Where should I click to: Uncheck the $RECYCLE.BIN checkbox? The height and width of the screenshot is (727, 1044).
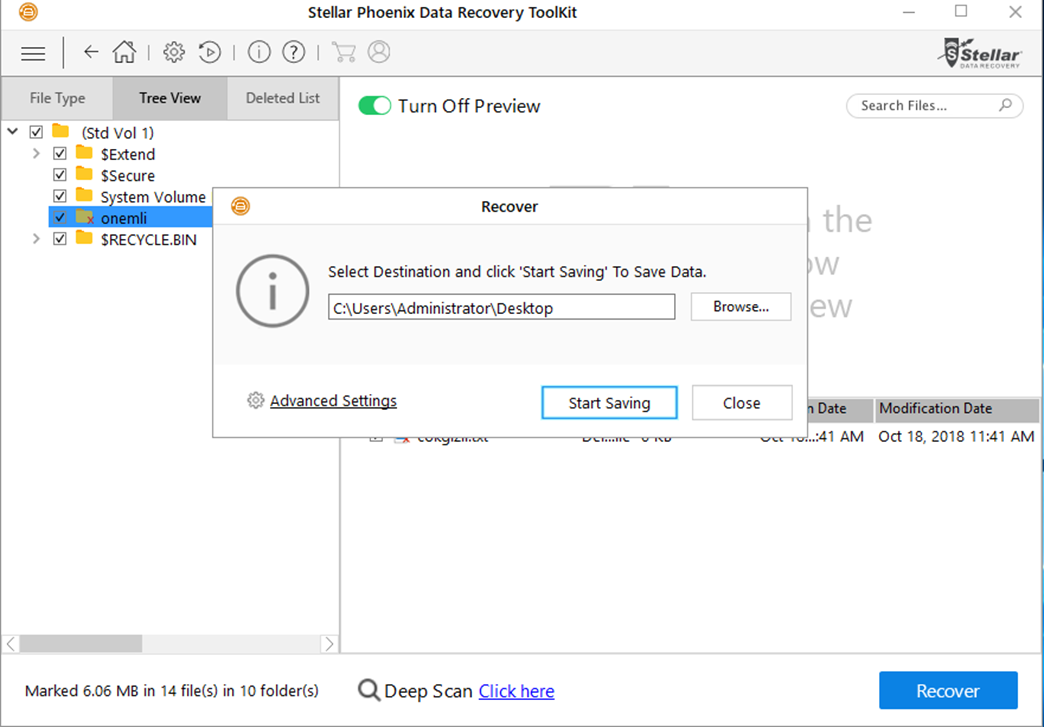coord(60,239)
